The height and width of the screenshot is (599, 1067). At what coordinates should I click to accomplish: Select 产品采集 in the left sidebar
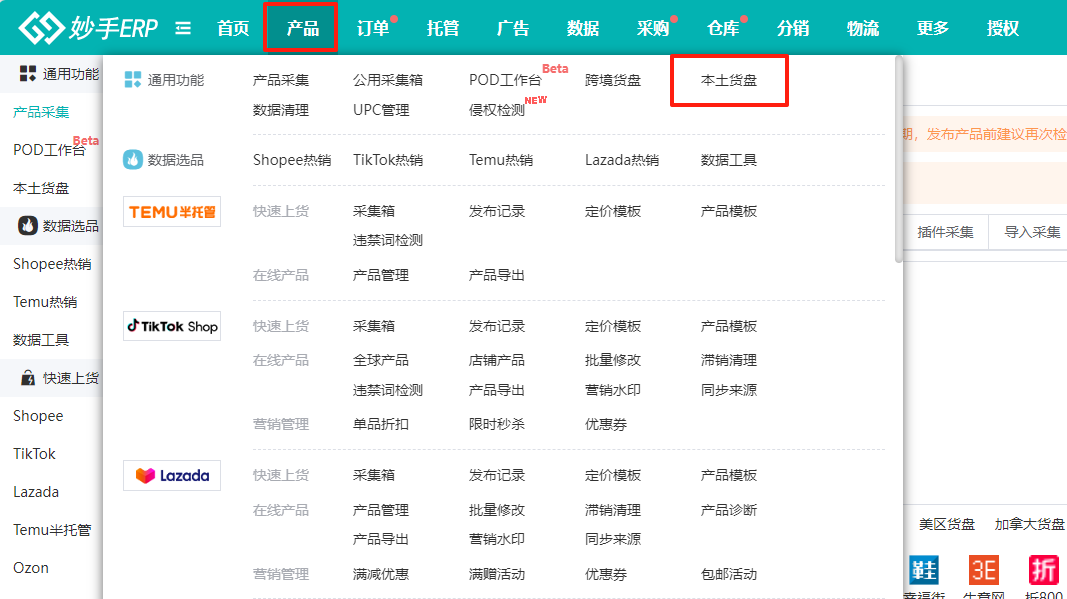click(x=41, y=112)
